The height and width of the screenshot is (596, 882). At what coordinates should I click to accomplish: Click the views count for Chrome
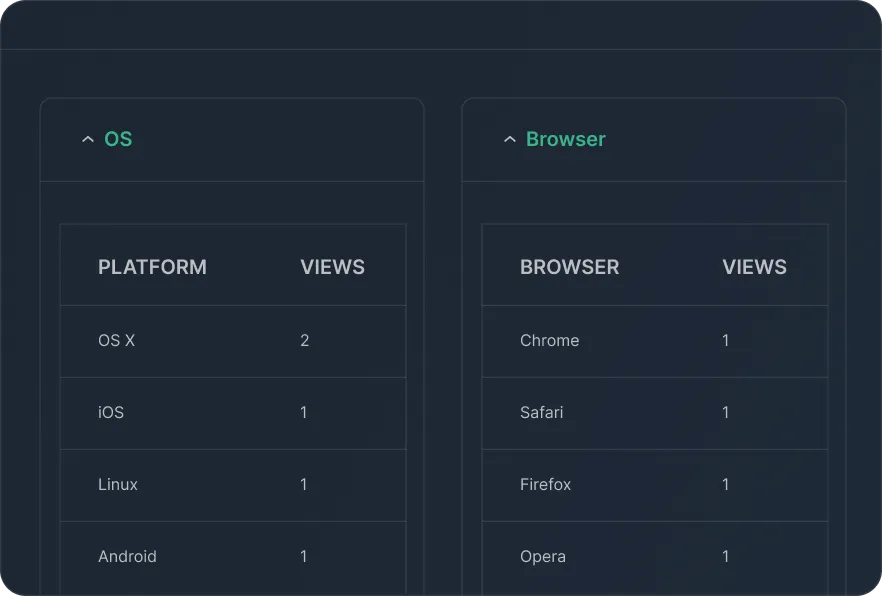[x=726, y=340]
